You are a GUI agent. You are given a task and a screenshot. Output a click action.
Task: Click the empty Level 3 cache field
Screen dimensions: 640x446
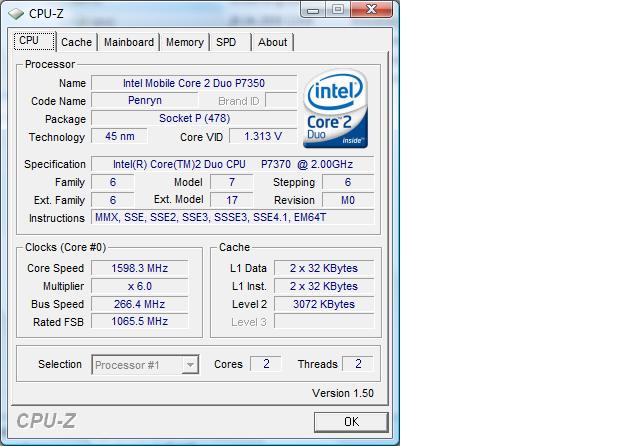tap(324, 321)
